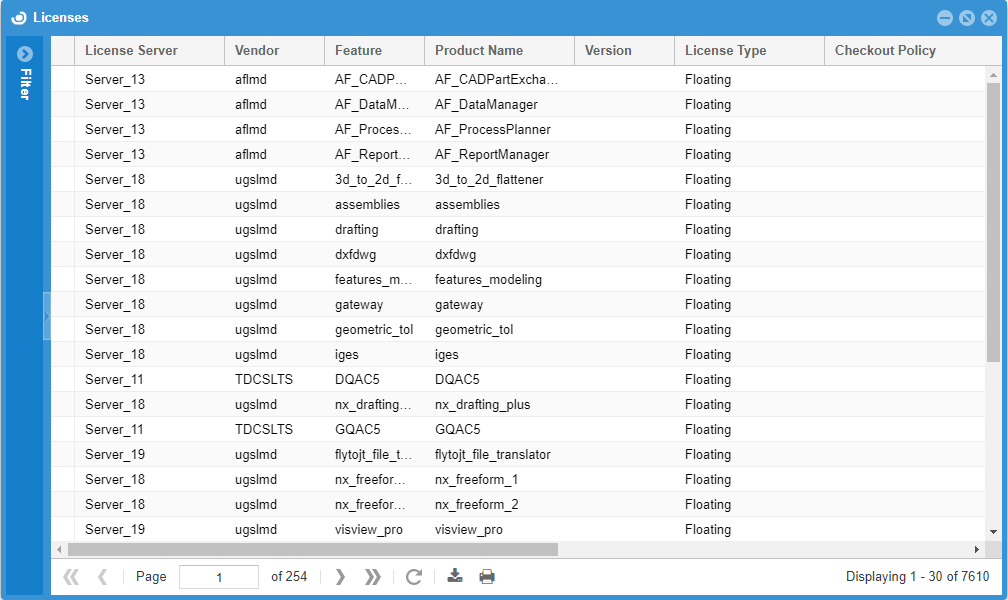
Task: Click the Checkout Policy column header
Action: point(885,51)
